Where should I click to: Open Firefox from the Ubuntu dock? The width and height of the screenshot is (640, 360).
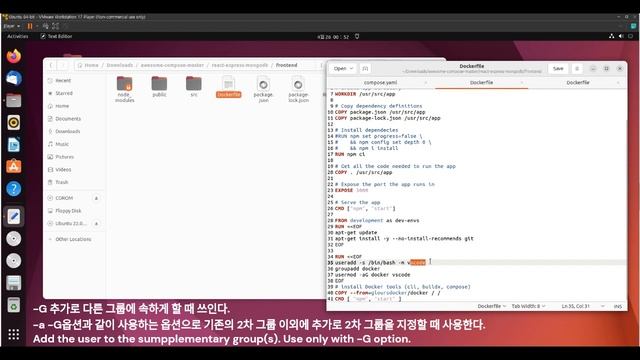pyautogui.click(x=14, y=56)
